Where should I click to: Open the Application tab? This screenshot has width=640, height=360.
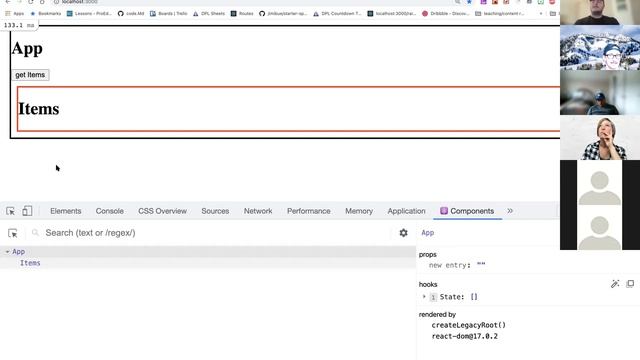(407, 211)
